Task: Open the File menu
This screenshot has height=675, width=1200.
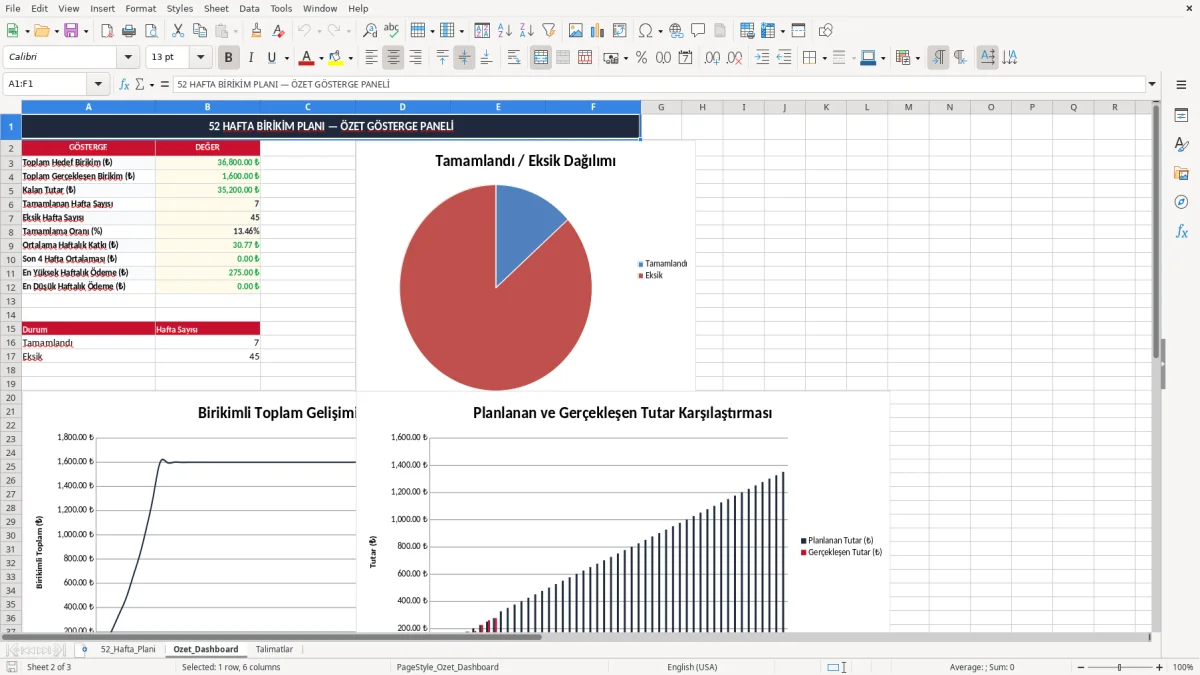Action: pos(13,8)
